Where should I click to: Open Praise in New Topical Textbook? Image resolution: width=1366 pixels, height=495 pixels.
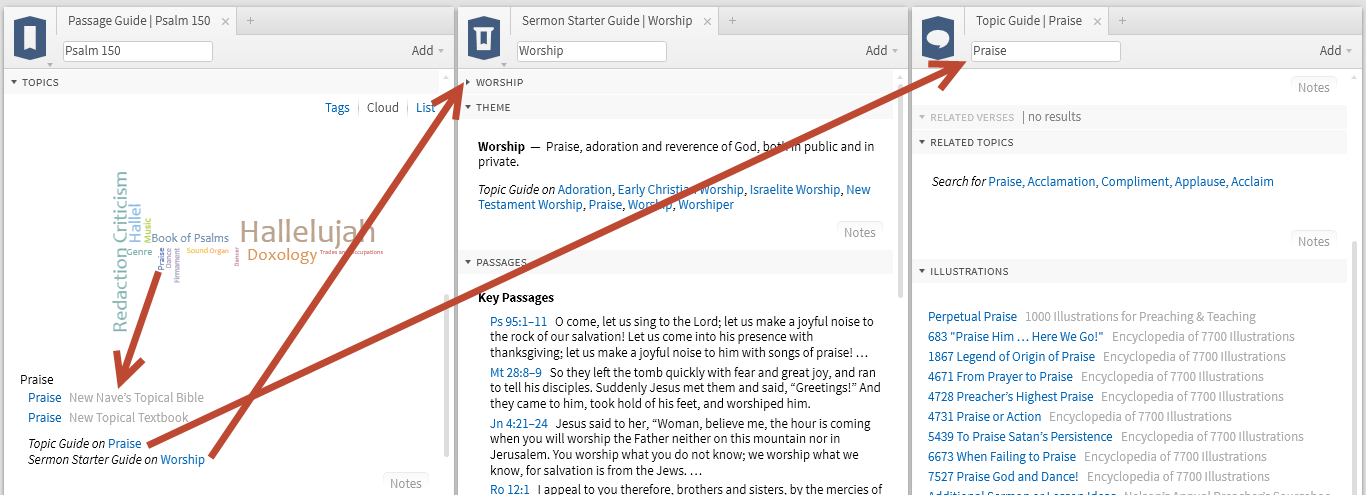[45, 418]
